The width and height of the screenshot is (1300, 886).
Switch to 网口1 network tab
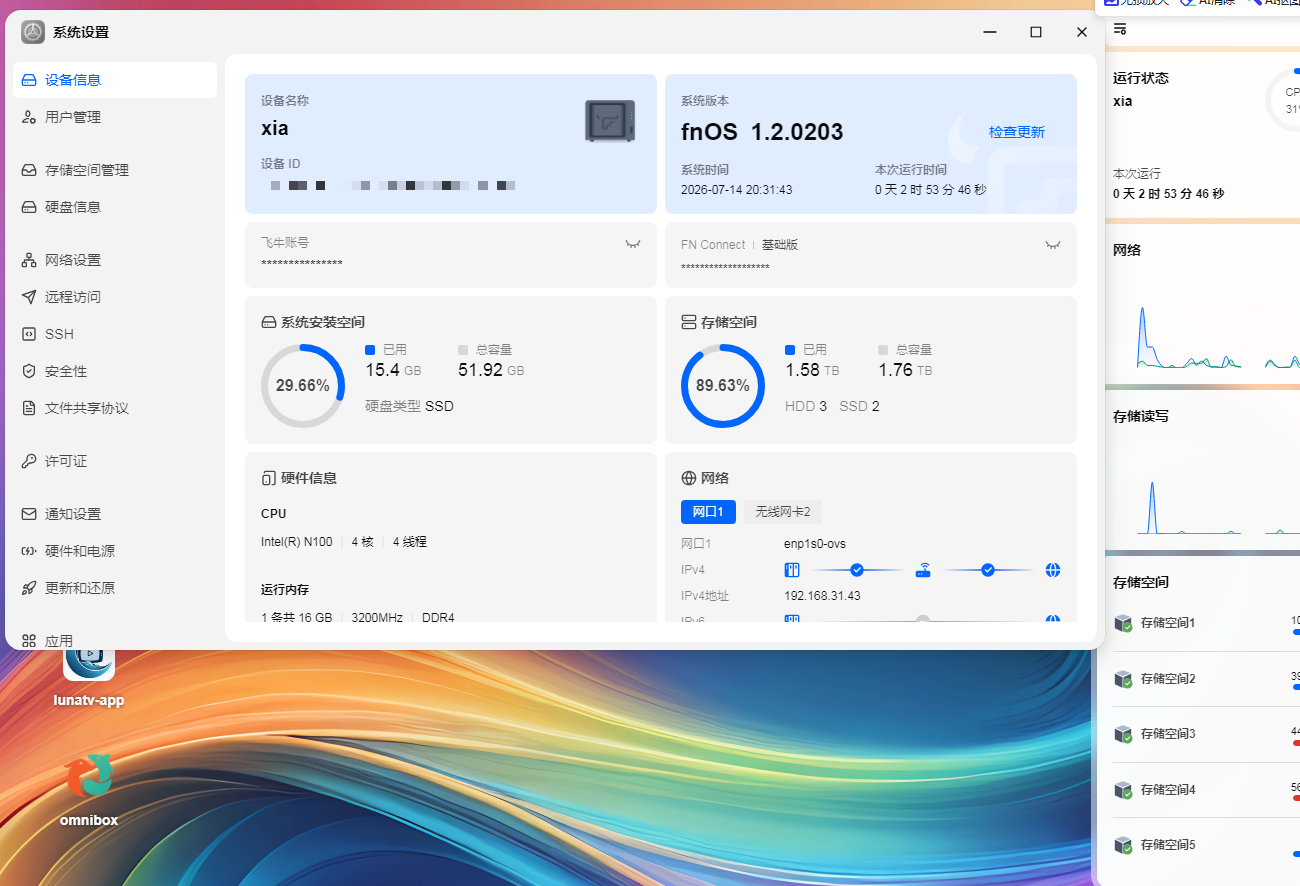click(x=708, y=512)
